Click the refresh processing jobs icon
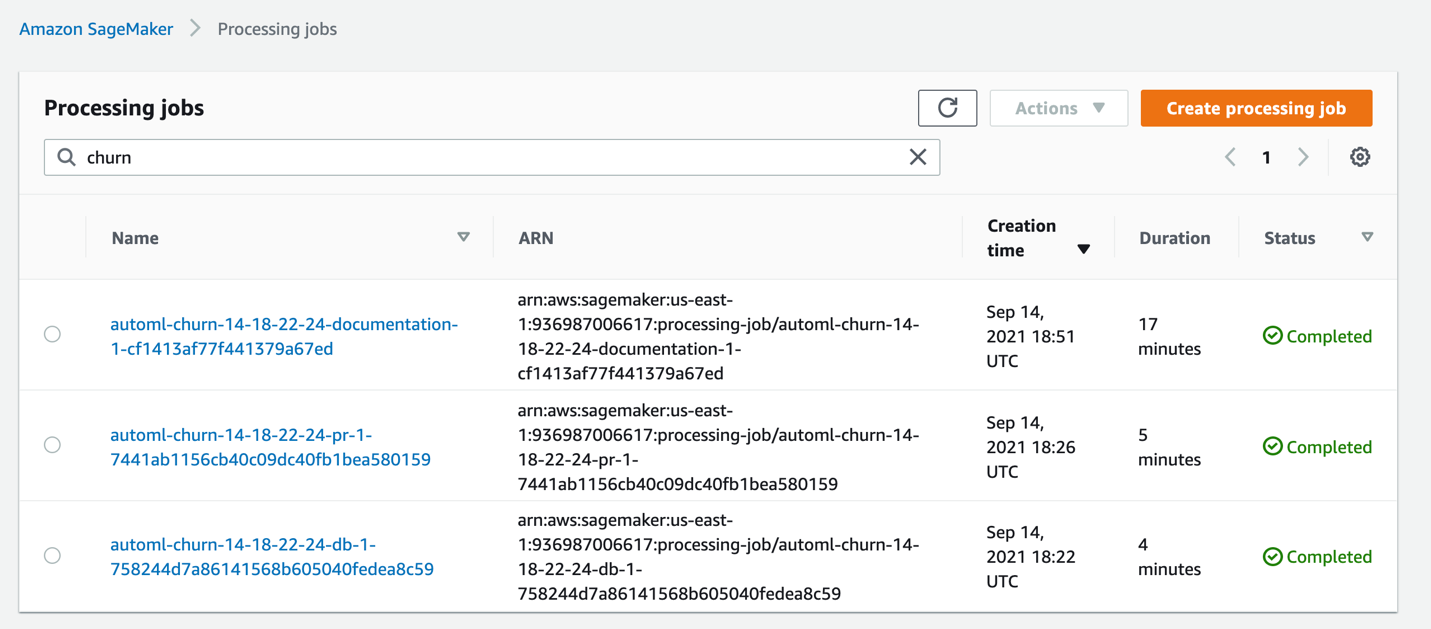Screen dimensions: 1431x629 [947, 108]
